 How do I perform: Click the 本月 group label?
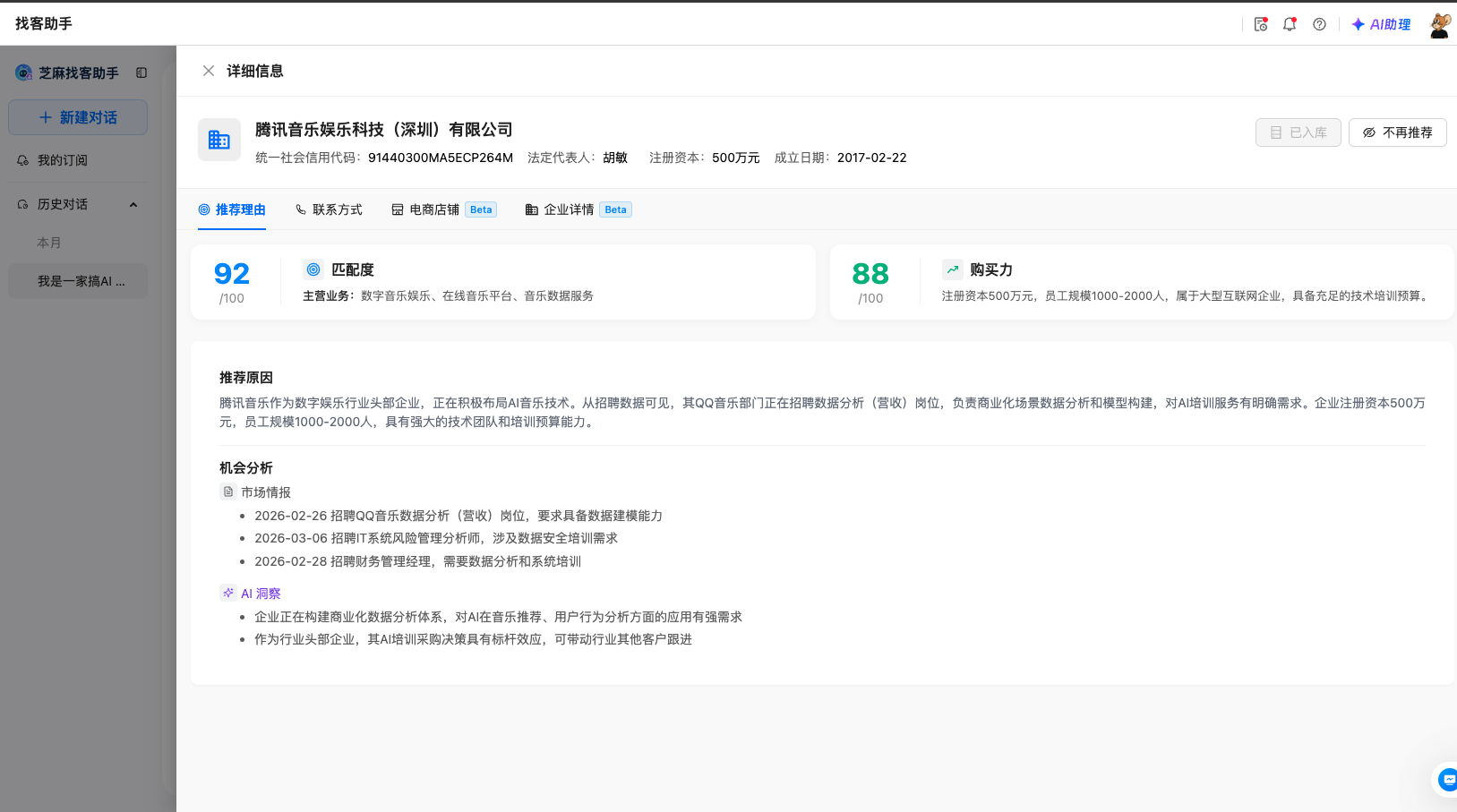pyautogui.click(x=49, y=243)
